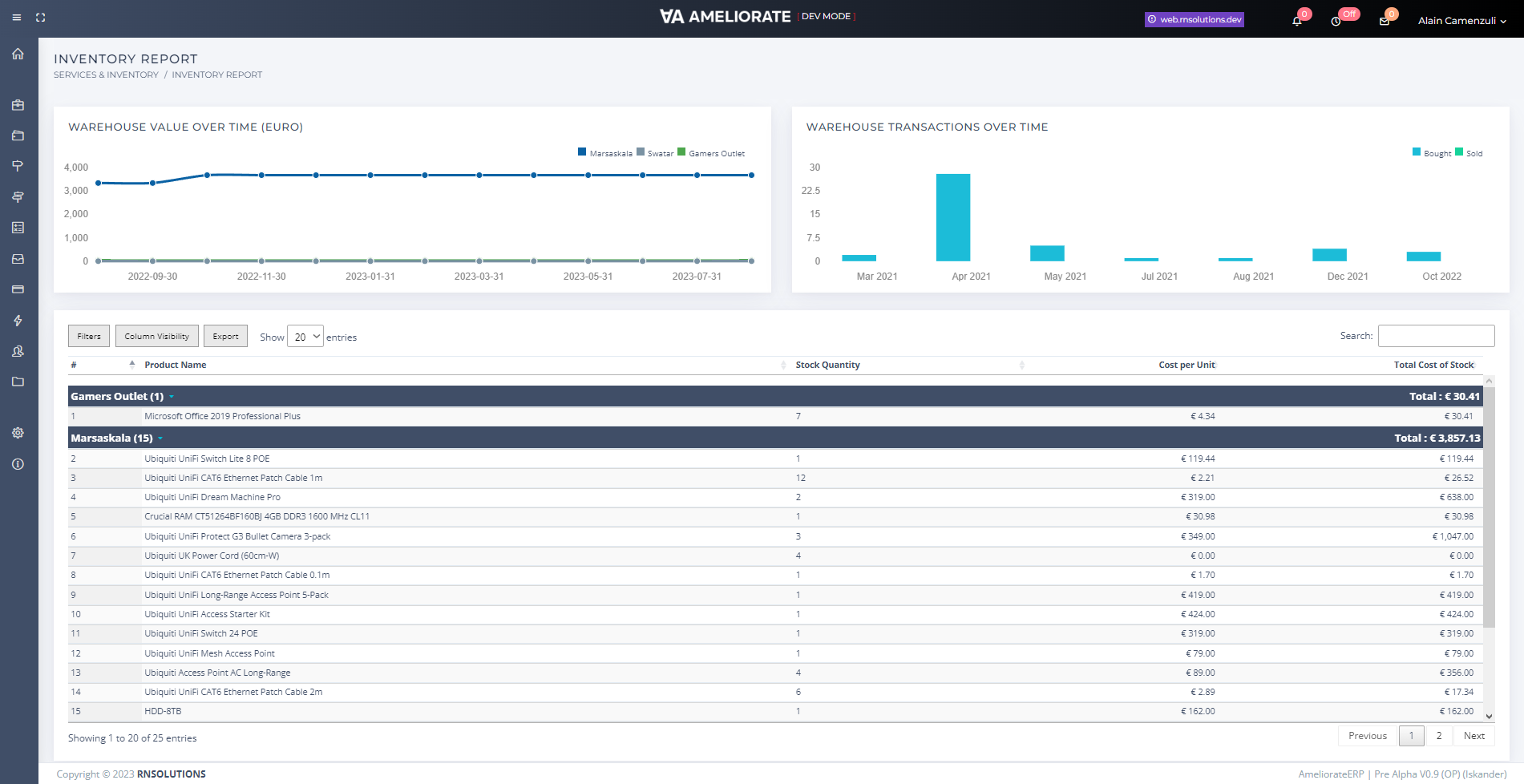
Task: Select Crucial RAM 4GB DDR3 product row
Action: point(775,516)
